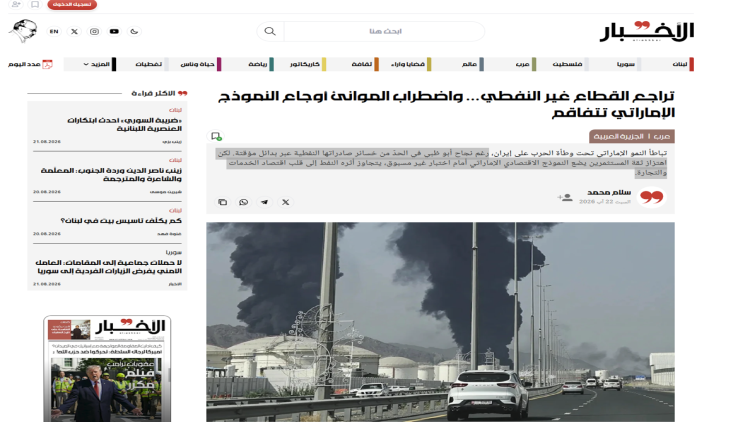This screenshot has width=733, height=422.
Task: Focus the ابحث هنا search field
Action: point(384,31)
